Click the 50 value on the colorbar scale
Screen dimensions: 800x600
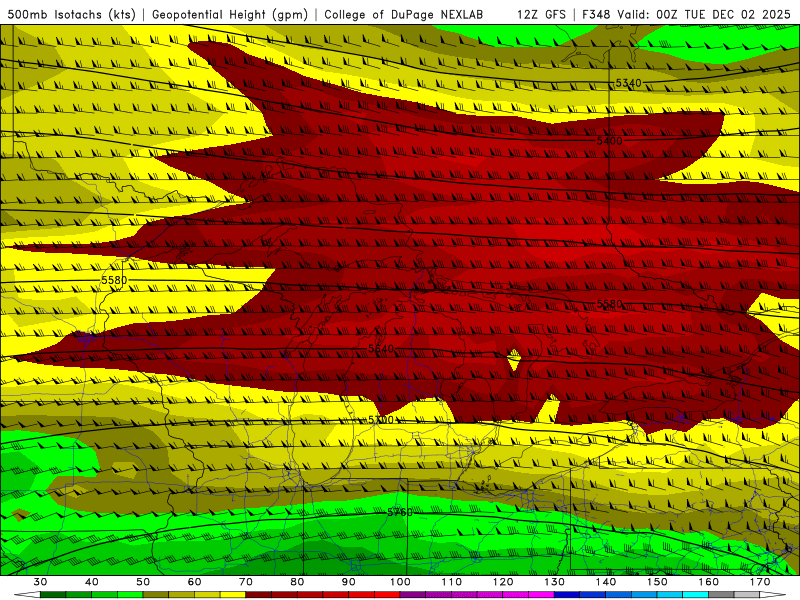pos(143,582)
